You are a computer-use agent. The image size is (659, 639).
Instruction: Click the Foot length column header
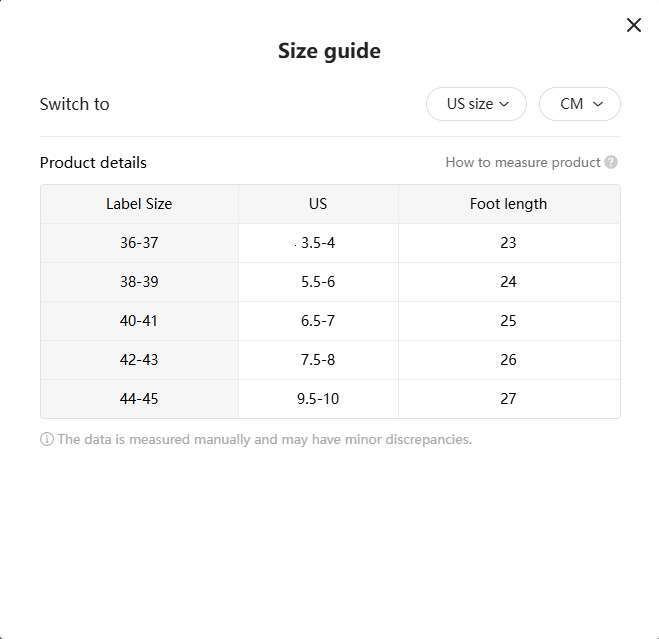coord(508,204)
